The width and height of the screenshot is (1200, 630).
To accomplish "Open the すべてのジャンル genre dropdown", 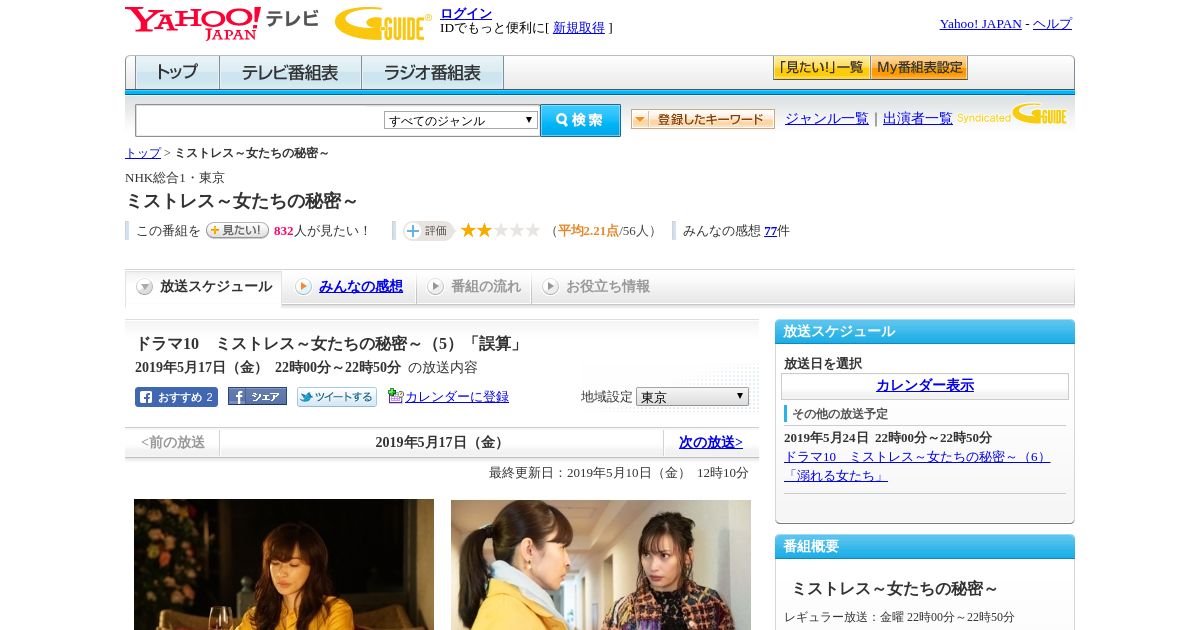I will [461, 120].
